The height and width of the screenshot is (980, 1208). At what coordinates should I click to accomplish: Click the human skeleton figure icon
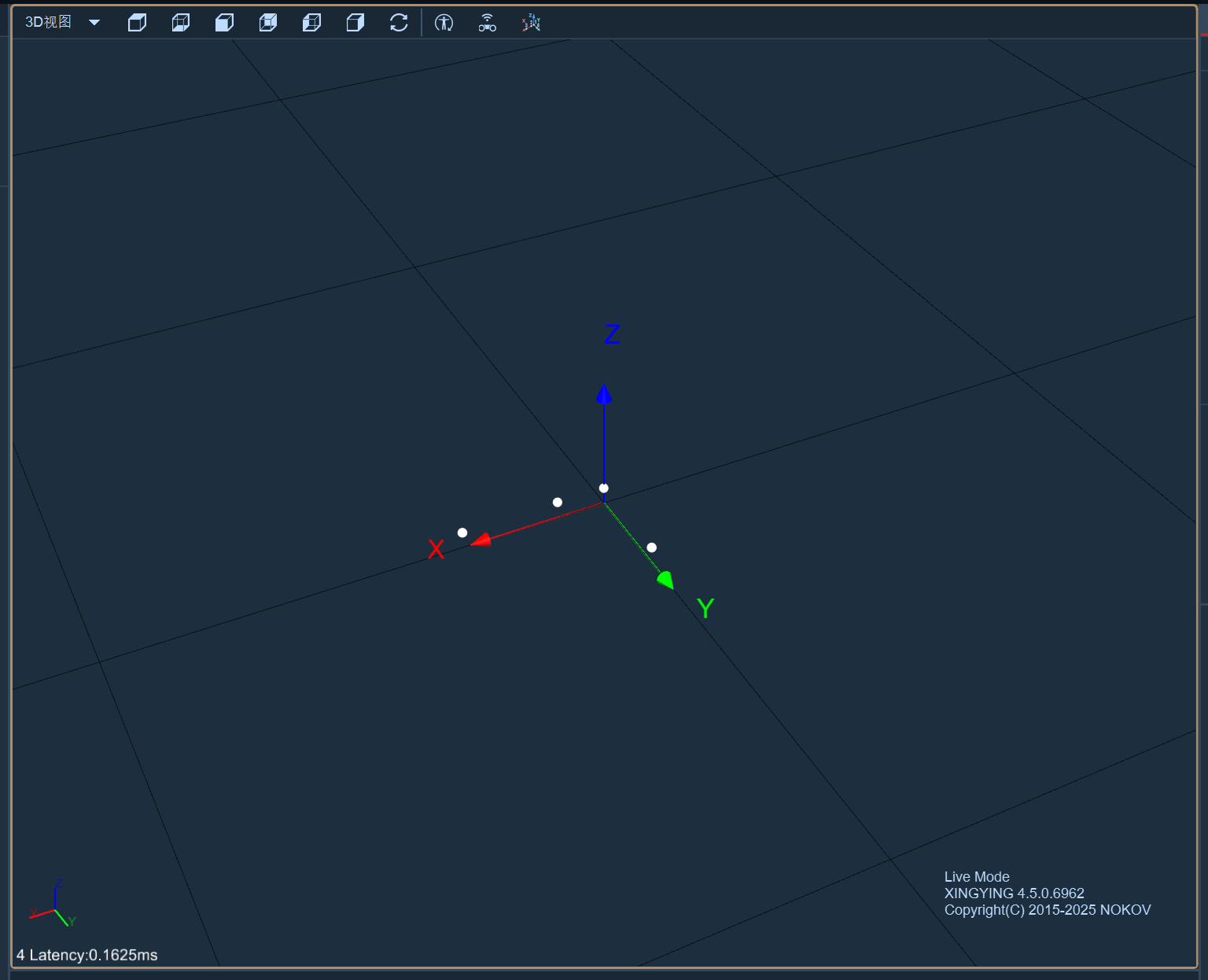click(444, 23)
